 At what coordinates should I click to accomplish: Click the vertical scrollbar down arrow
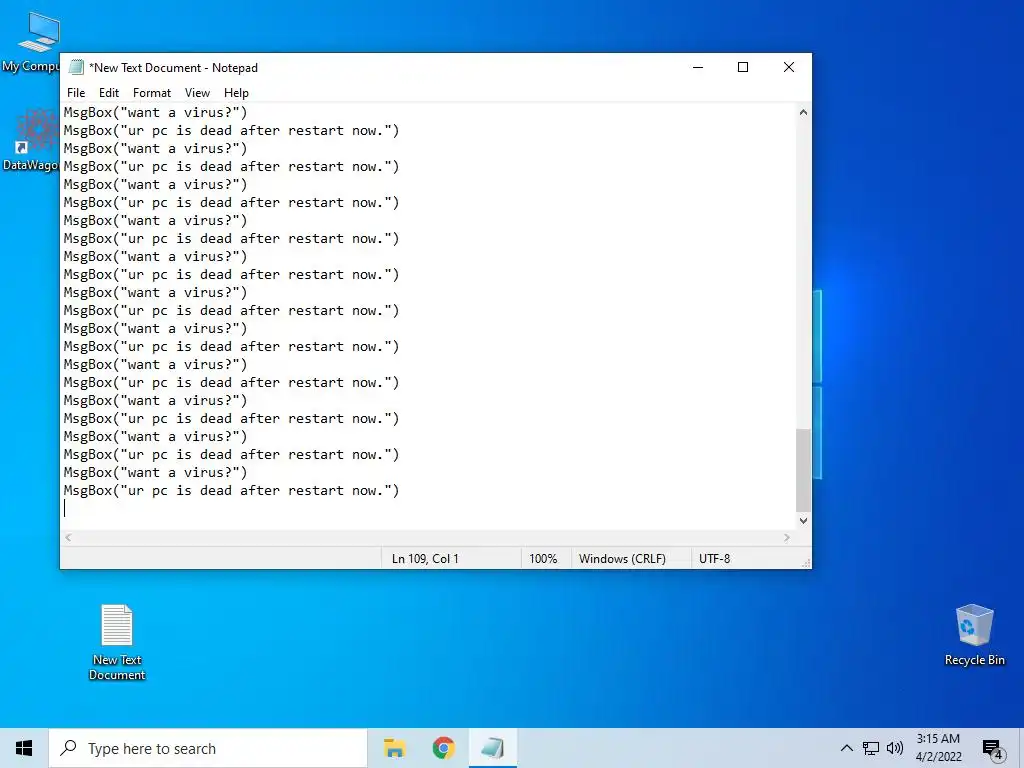coord(803,520)
